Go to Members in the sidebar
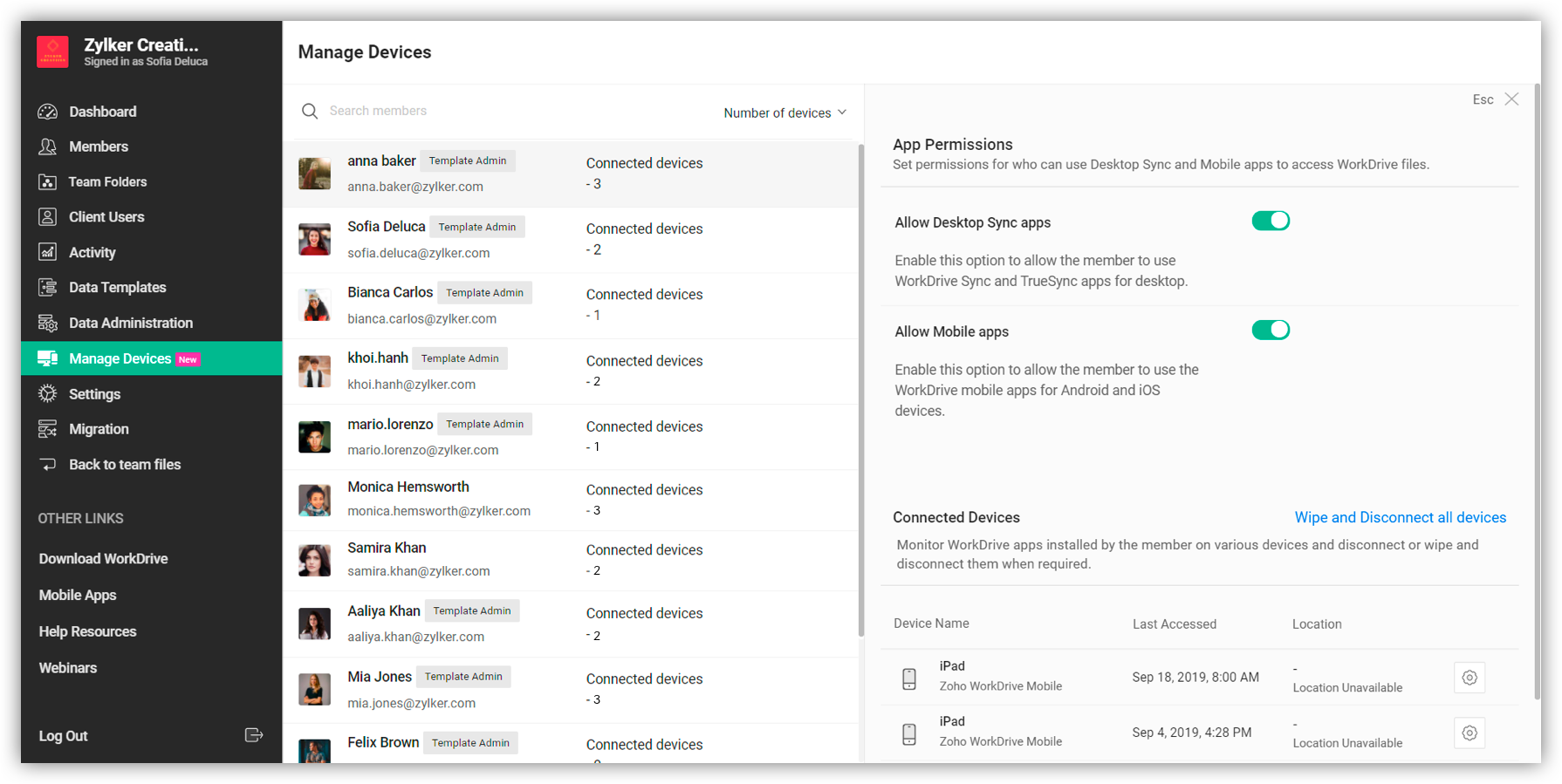Screen dimensions: 1562x784 [x=98, y=147]
